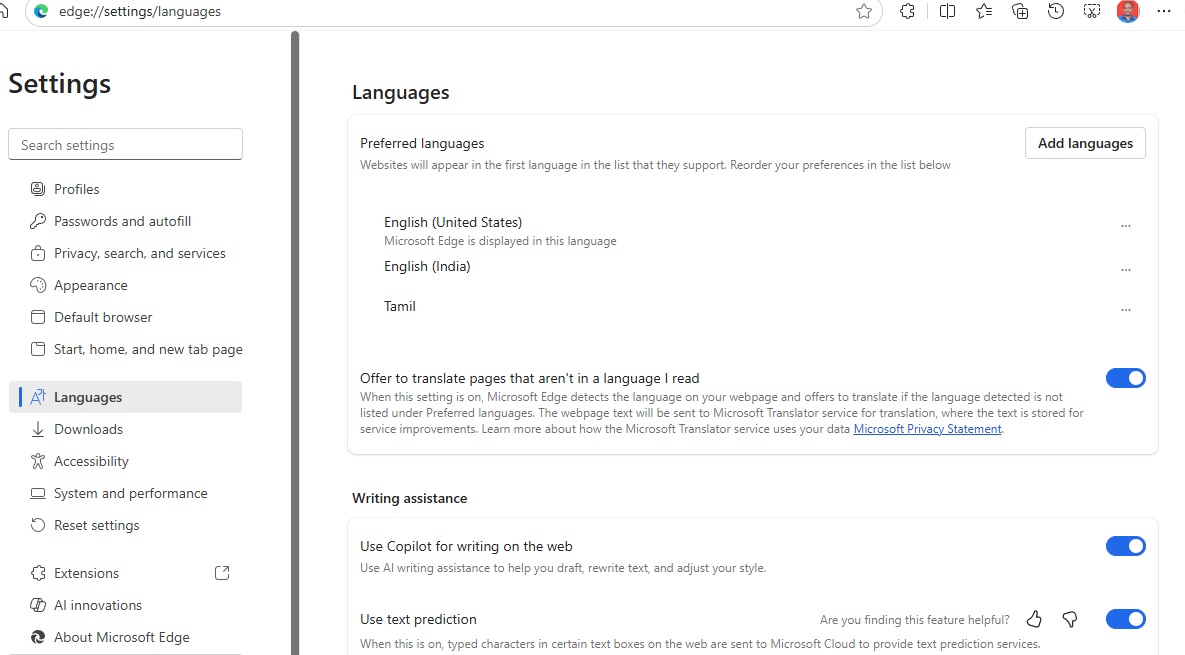Go to Privacy, search, and services settings
1185x655 pixels.
coord(139,253)
